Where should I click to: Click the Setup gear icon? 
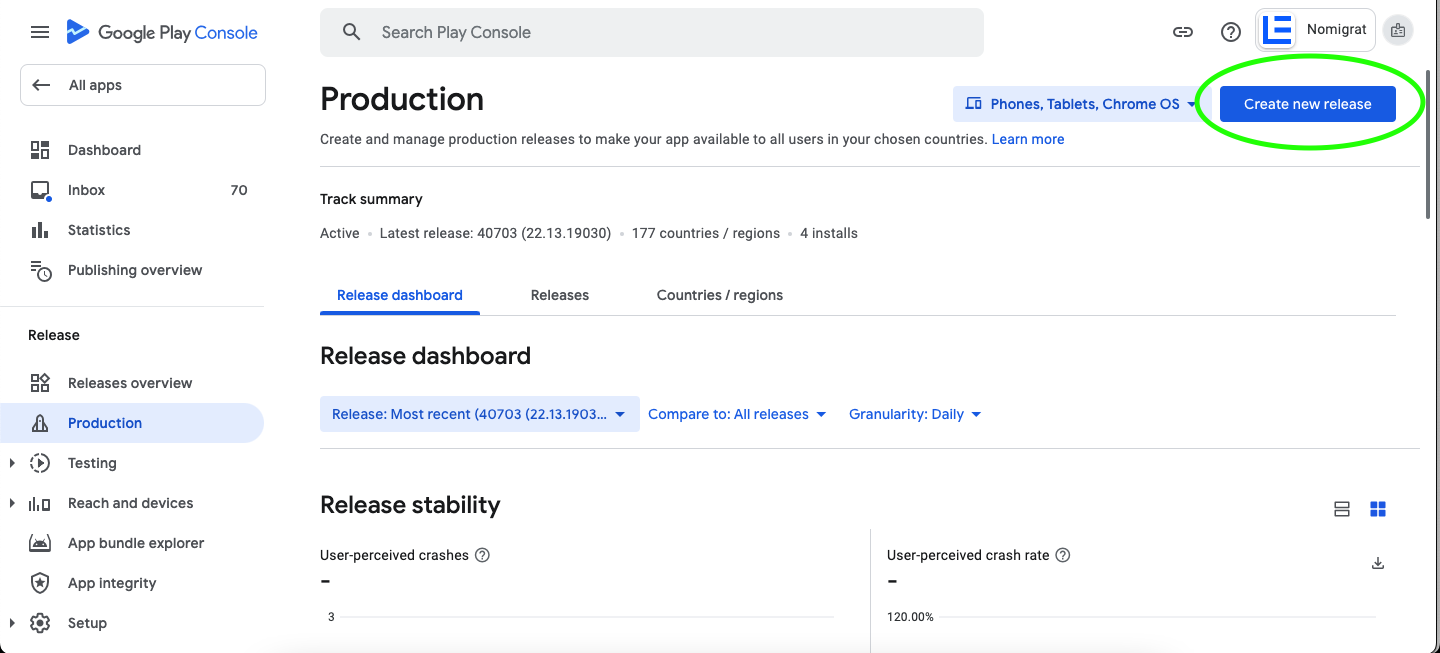pyautogui.click(x=40, y=623)
